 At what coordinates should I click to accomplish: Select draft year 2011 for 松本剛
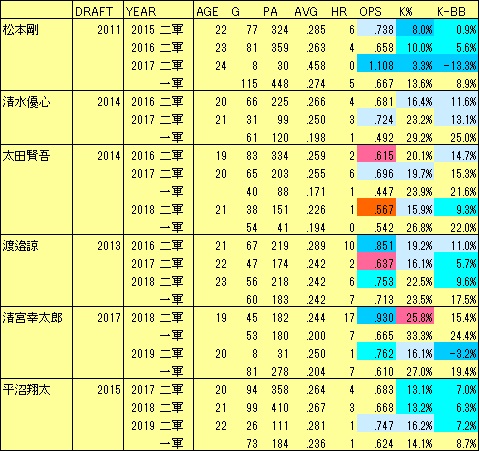coord(109,30)
